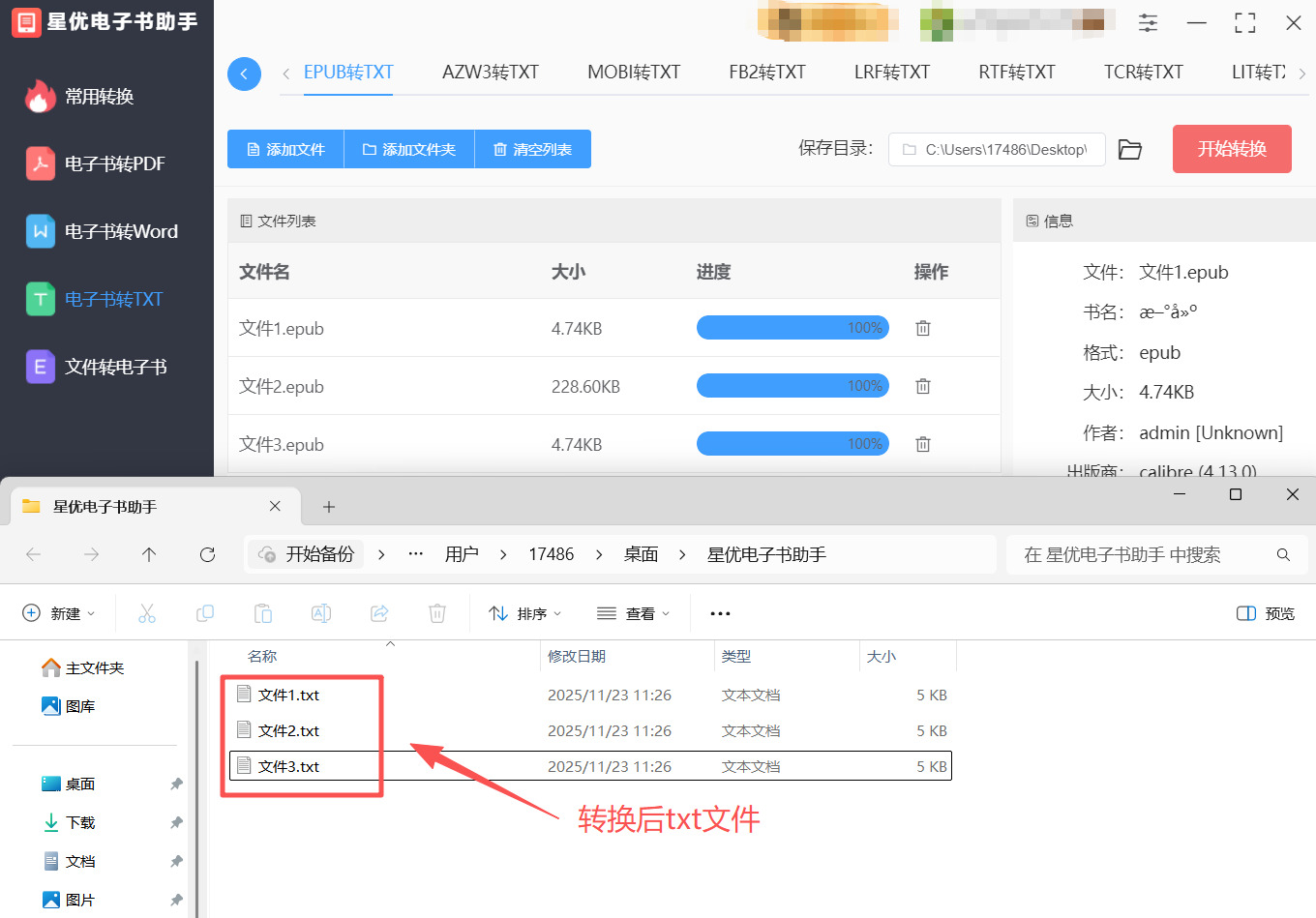This screenshot has width=1316, height=918.
Task: Unpin 下载 from quick access
Action: tap(176, 821)
